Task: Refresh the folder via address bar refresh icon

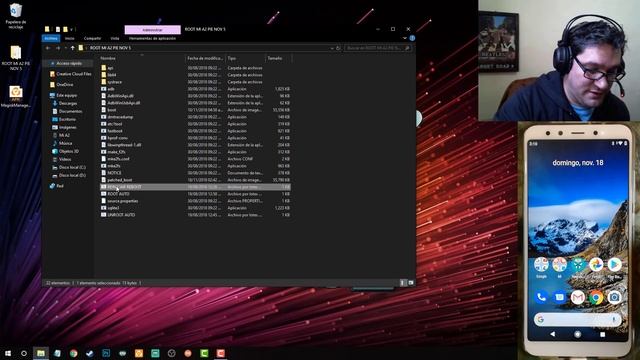Action: click(x=338, y=48)
